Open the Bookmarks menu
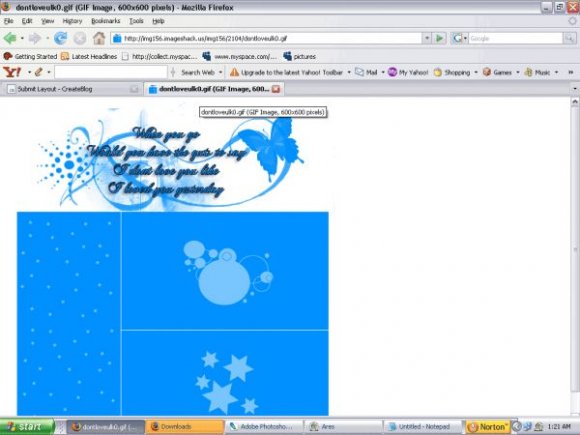The image size is (580, 435). pyautogui.click(x=105, y=21)
